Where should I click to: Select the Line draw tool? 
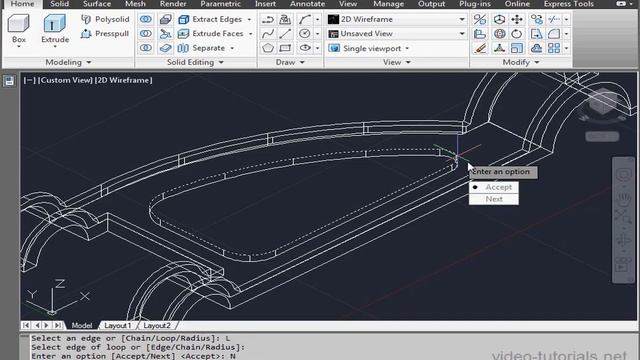pyautogui.click(x=285, y=33)
